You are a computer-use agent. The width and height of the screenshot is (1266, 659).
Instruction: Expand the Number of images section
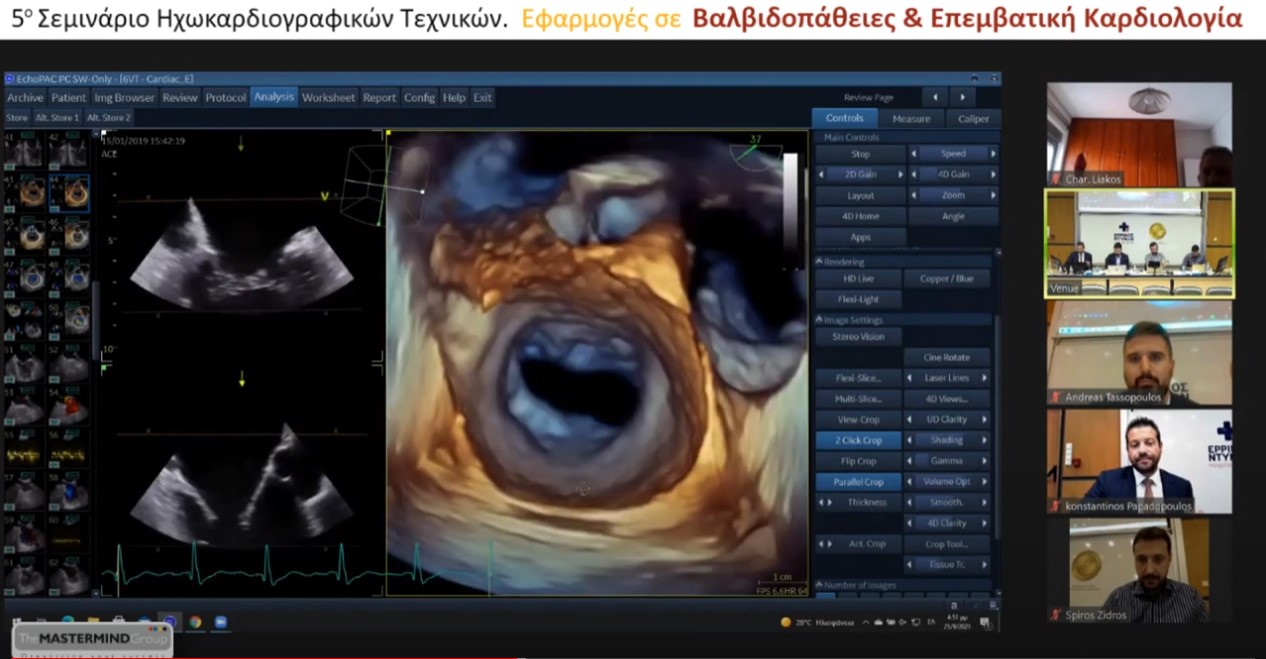(819, 585)
